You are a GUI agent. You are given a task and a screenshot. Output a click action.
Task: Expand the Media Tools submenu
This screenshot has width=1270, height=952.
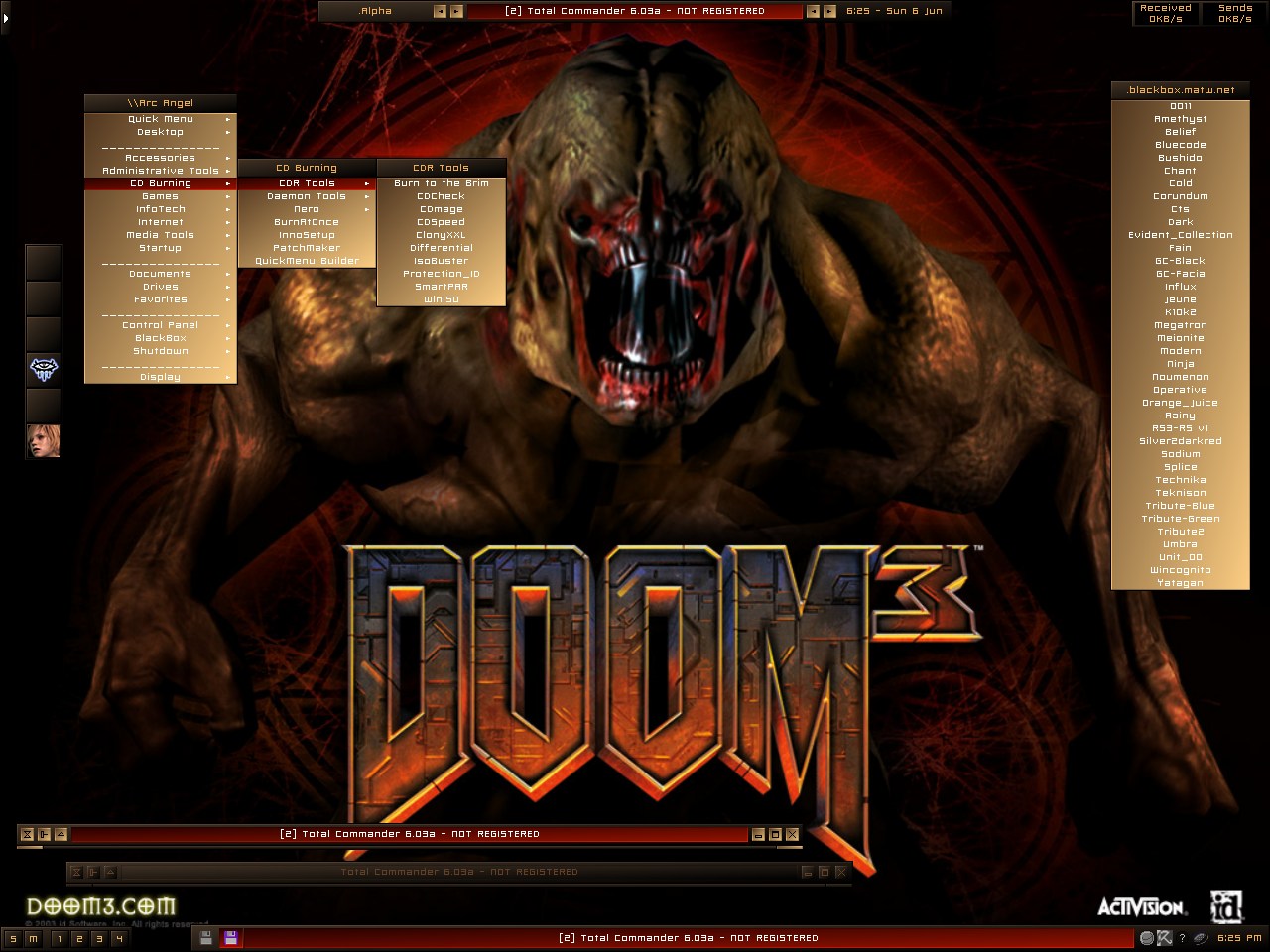click(x=161, y=235)
